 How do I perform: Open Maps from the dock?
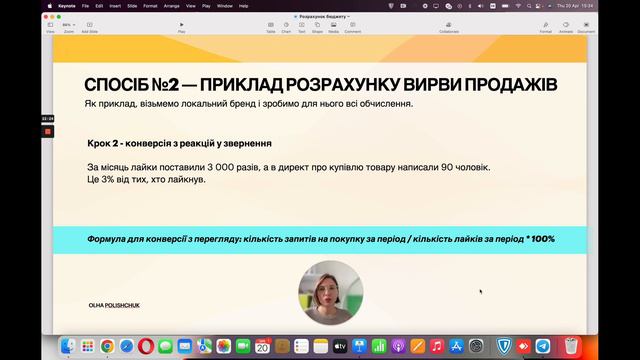pyautogui.click(x=204, y=347)
